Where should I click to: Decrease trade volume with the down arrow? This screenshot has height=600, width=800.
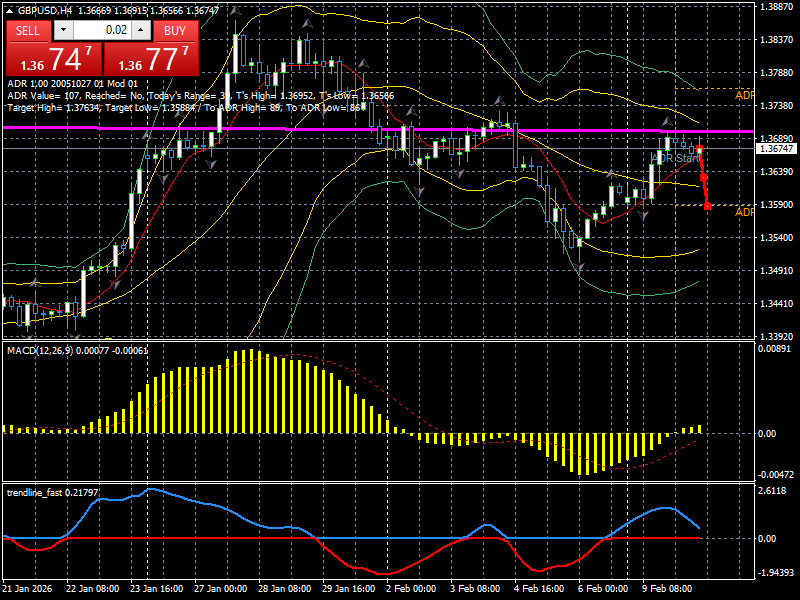coord(63,30)
